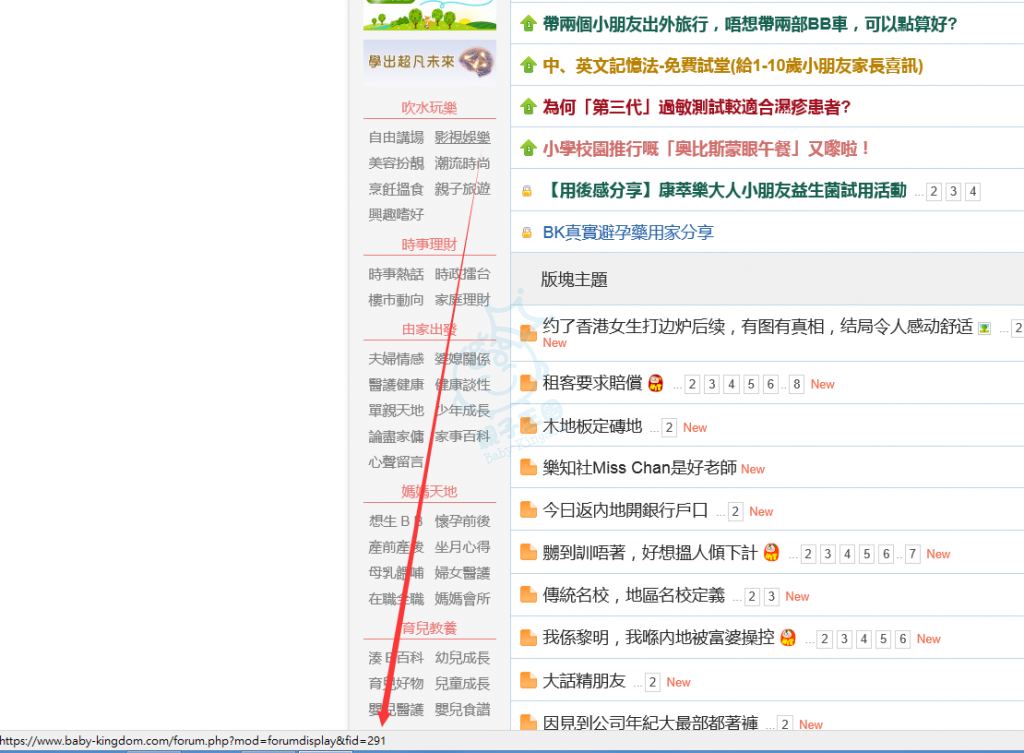Jump to page 7 of 嬲到瞓唔著 thread
Screen dimensions: 1024x753
pos(912,554)
